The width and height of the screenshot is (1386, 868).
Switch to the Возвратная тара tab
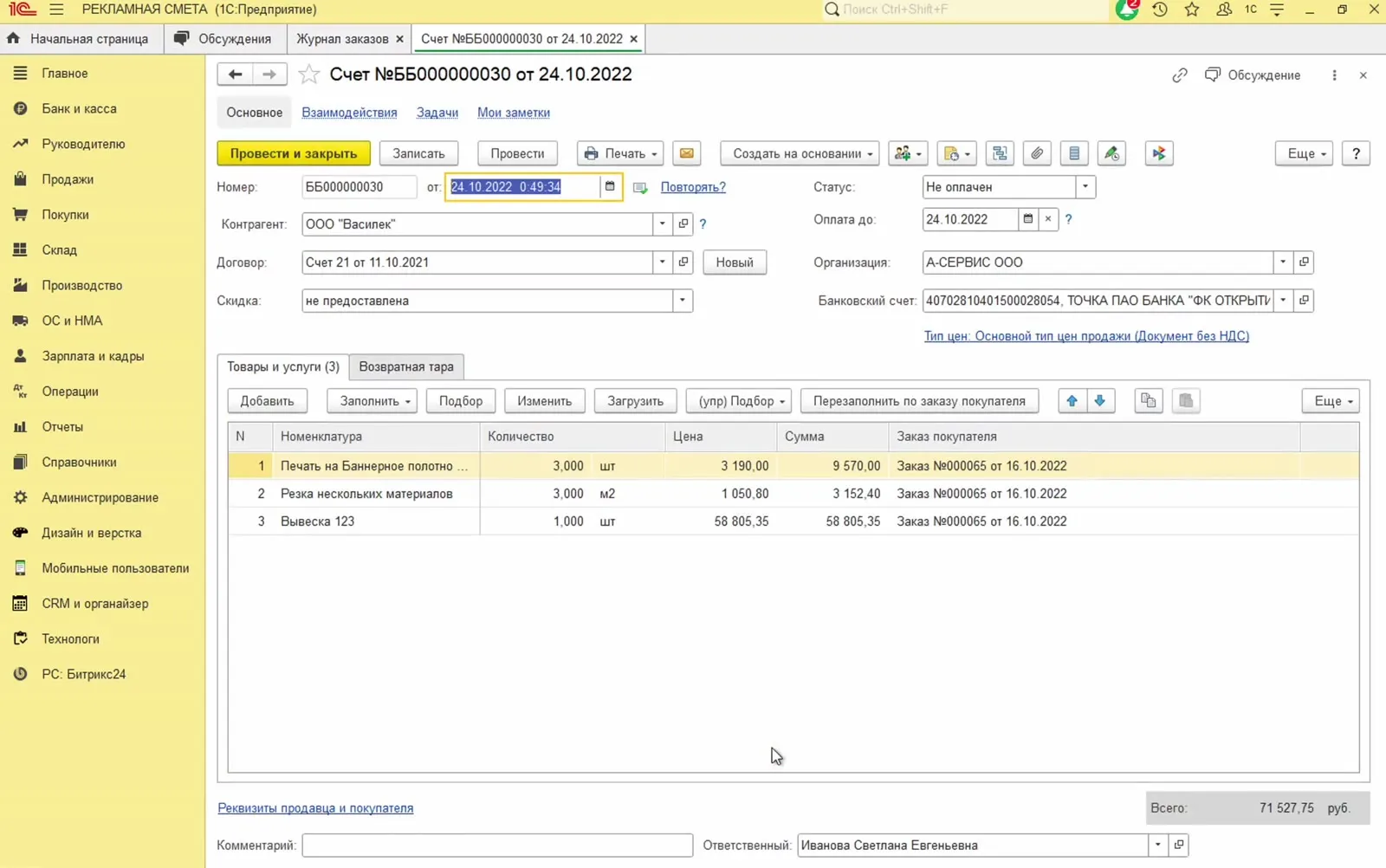tap(406, 366)
